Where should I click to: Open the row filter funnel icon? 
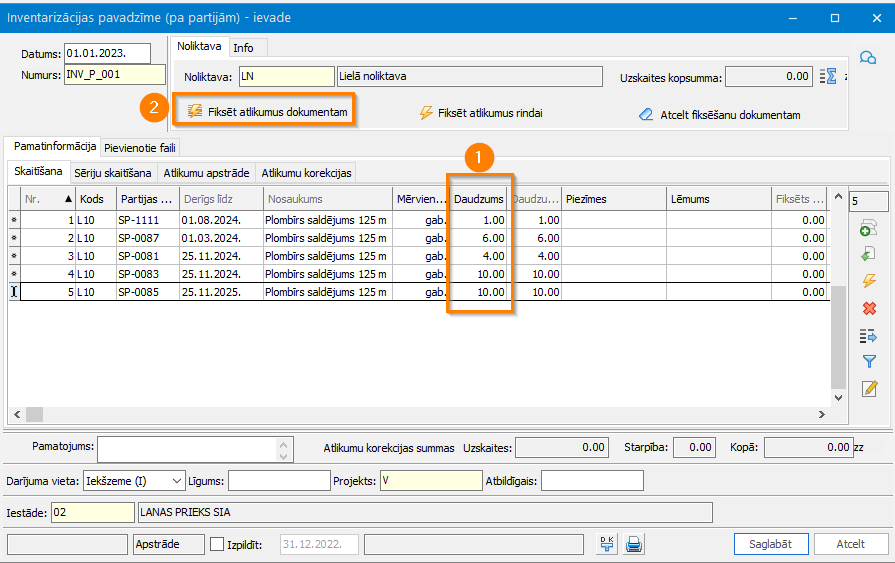tap(868, 362)
